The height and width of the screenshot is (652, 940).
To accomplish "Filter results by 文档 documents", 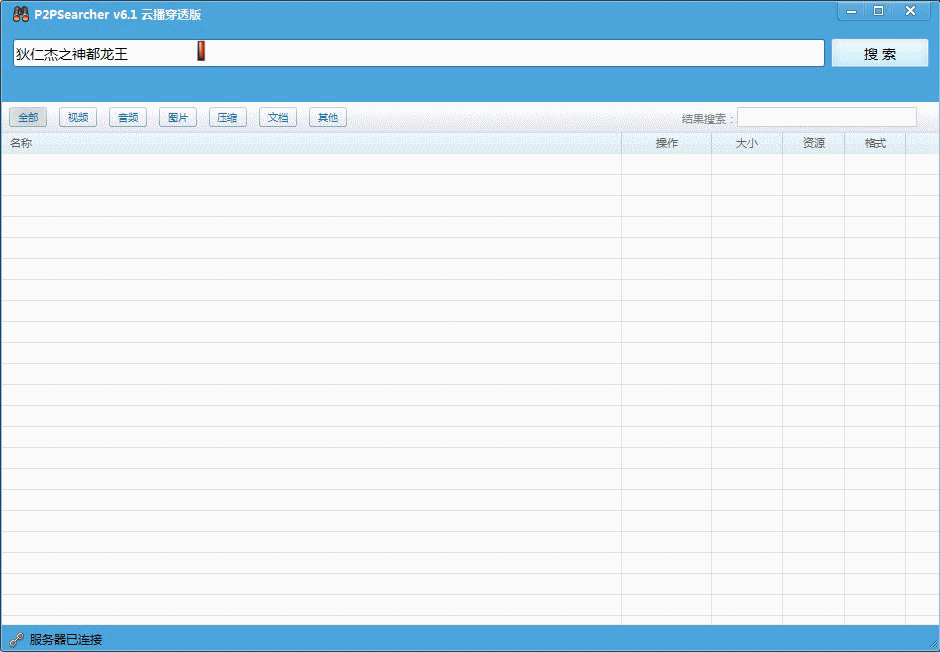I will (x=278, y=118).
